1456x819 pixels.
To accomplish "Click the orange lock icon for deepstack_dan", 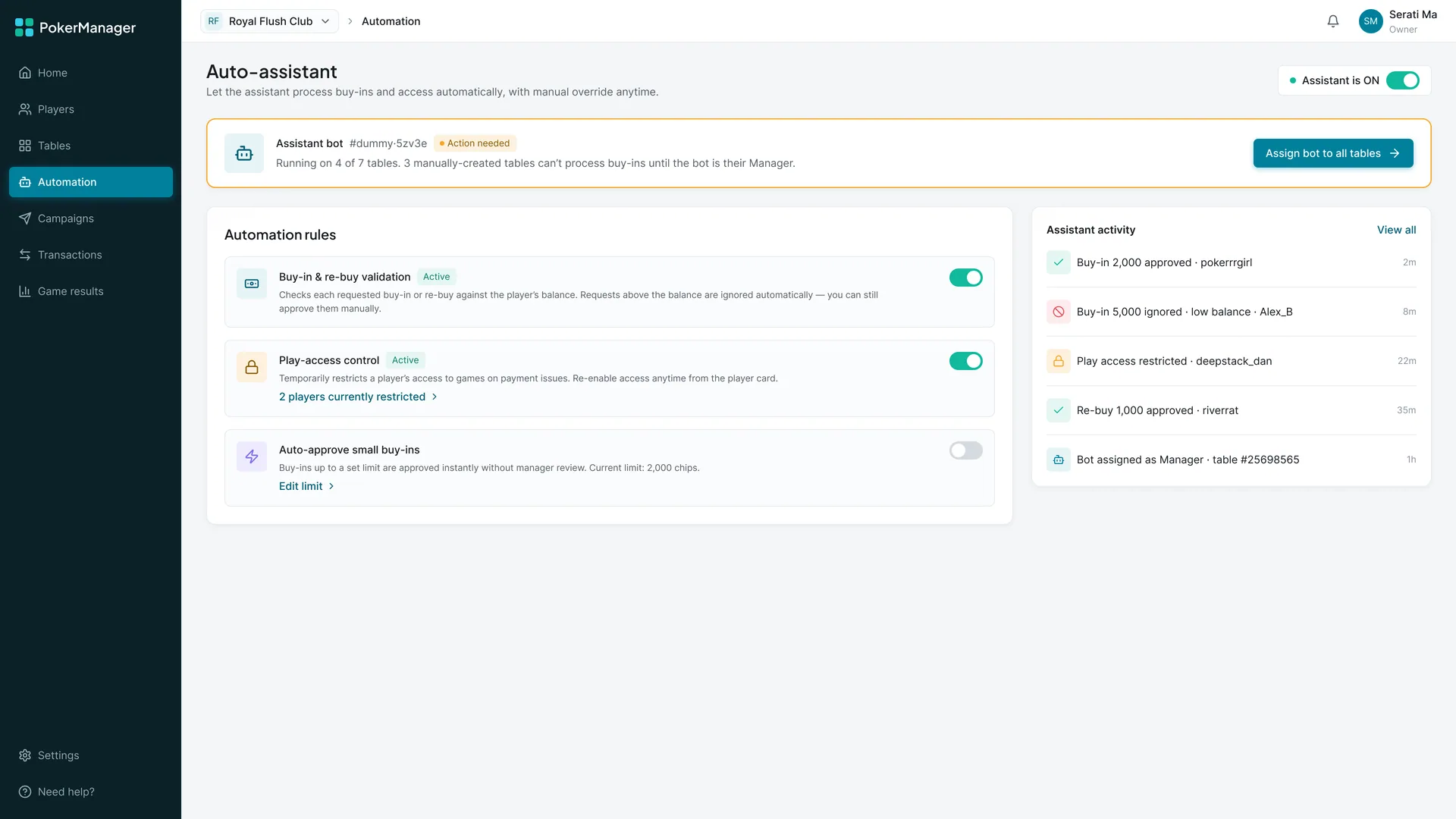I will tap(1059, 361).
